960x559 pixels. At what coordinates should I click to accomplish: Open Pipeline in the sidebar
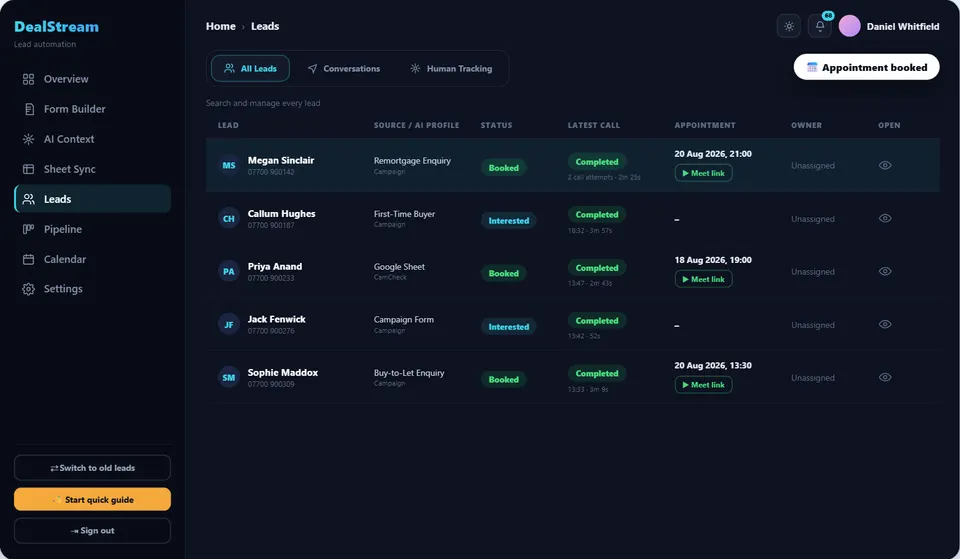coord(92,229)
